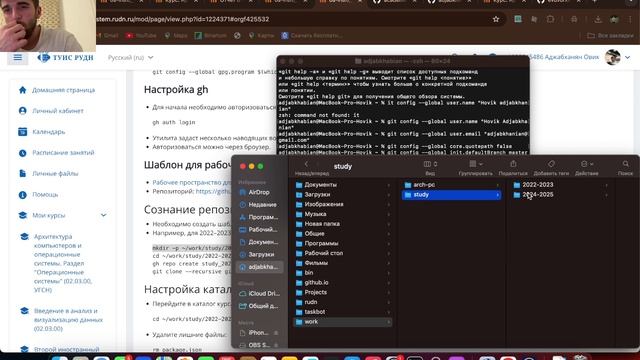640x360 pixels.
Task: Click Finder Добавить теги icon
Action: tap(551, 164)
